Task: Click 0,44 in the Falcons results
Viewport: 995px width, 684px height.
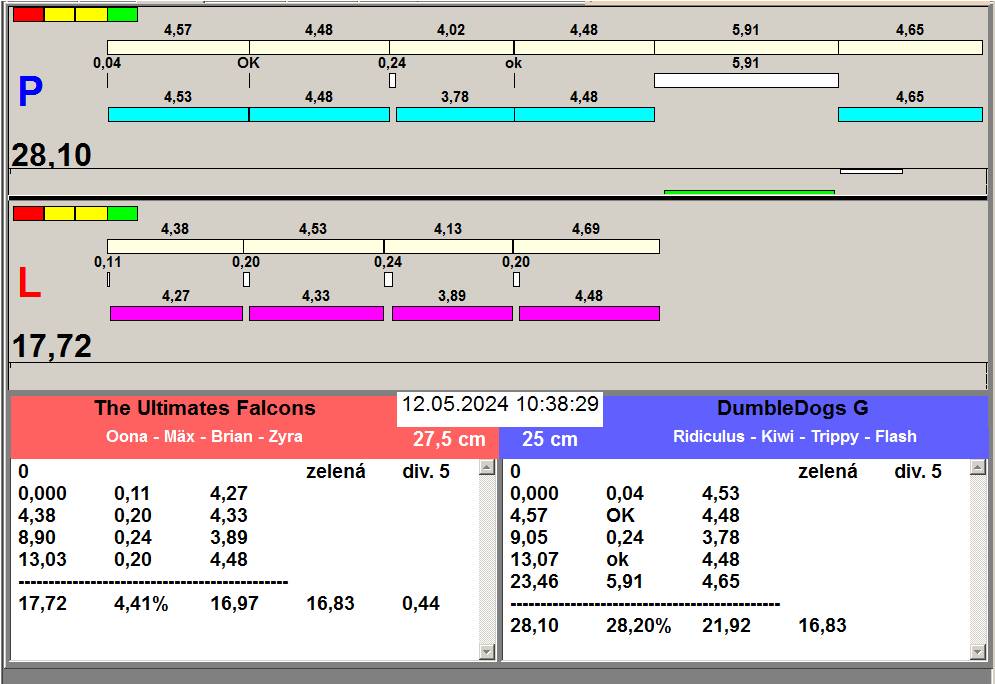Action: (x=421, y=603)
